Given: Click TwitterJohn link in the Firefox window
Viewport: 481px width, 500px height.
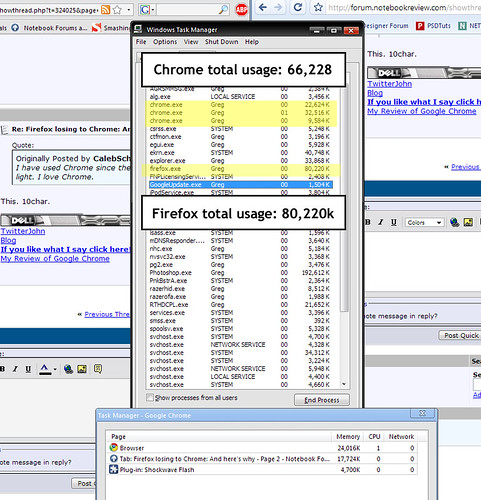Looking at the screenshot, I should coord(23,231).
